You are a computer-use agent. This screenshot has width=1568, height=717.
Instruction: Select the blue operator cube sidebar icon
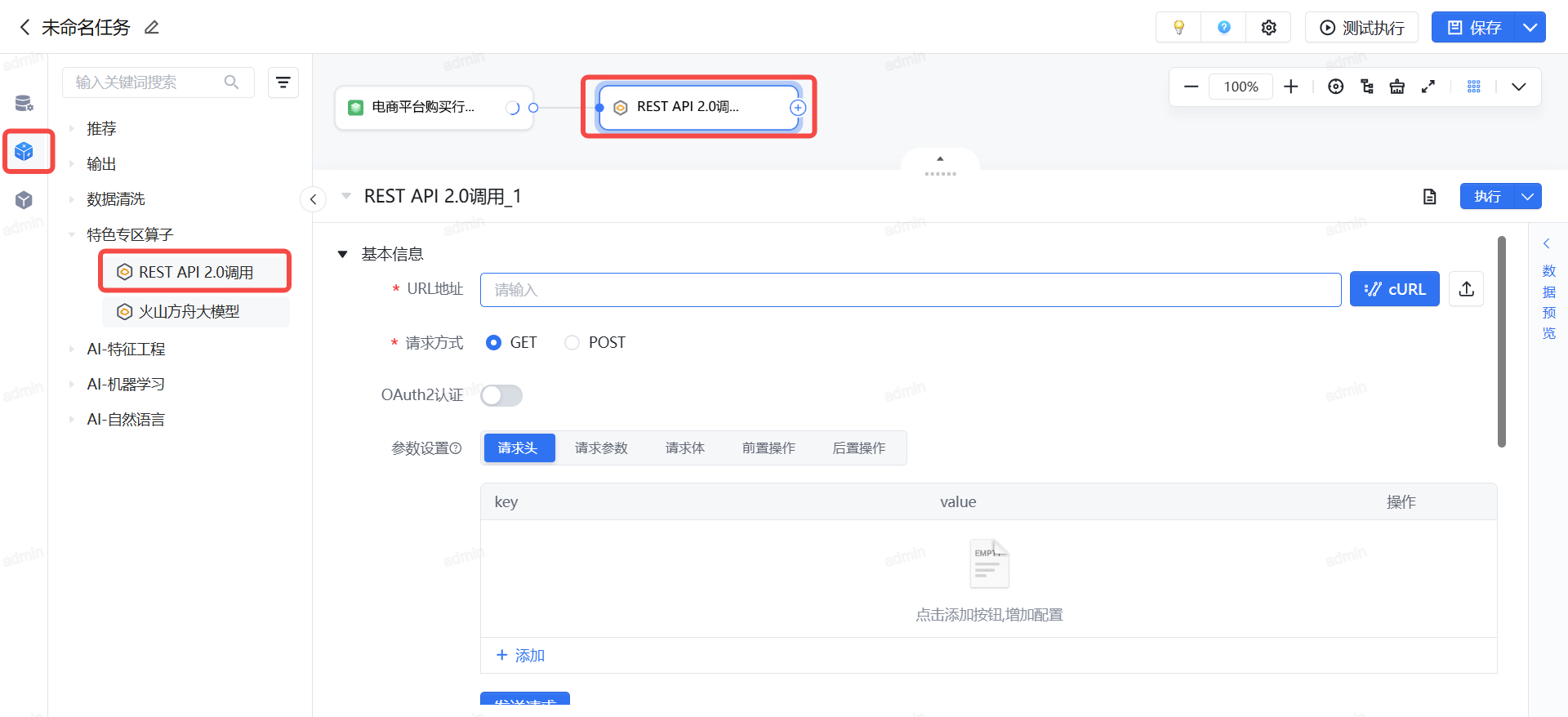click(24, 151)
